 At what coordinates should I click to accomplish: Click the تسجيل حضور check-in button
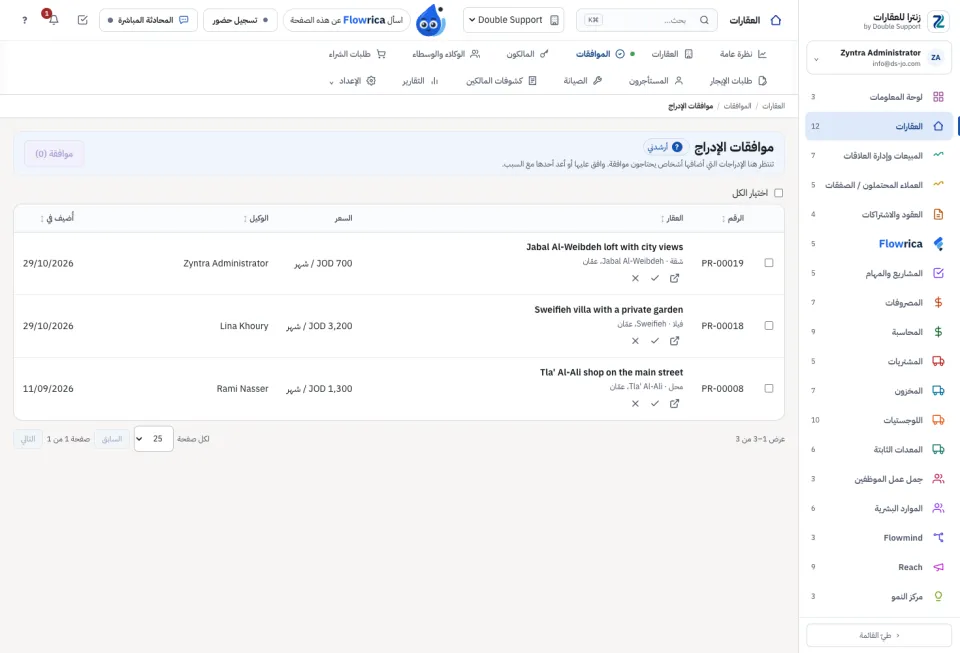click(x=240, y=20)
